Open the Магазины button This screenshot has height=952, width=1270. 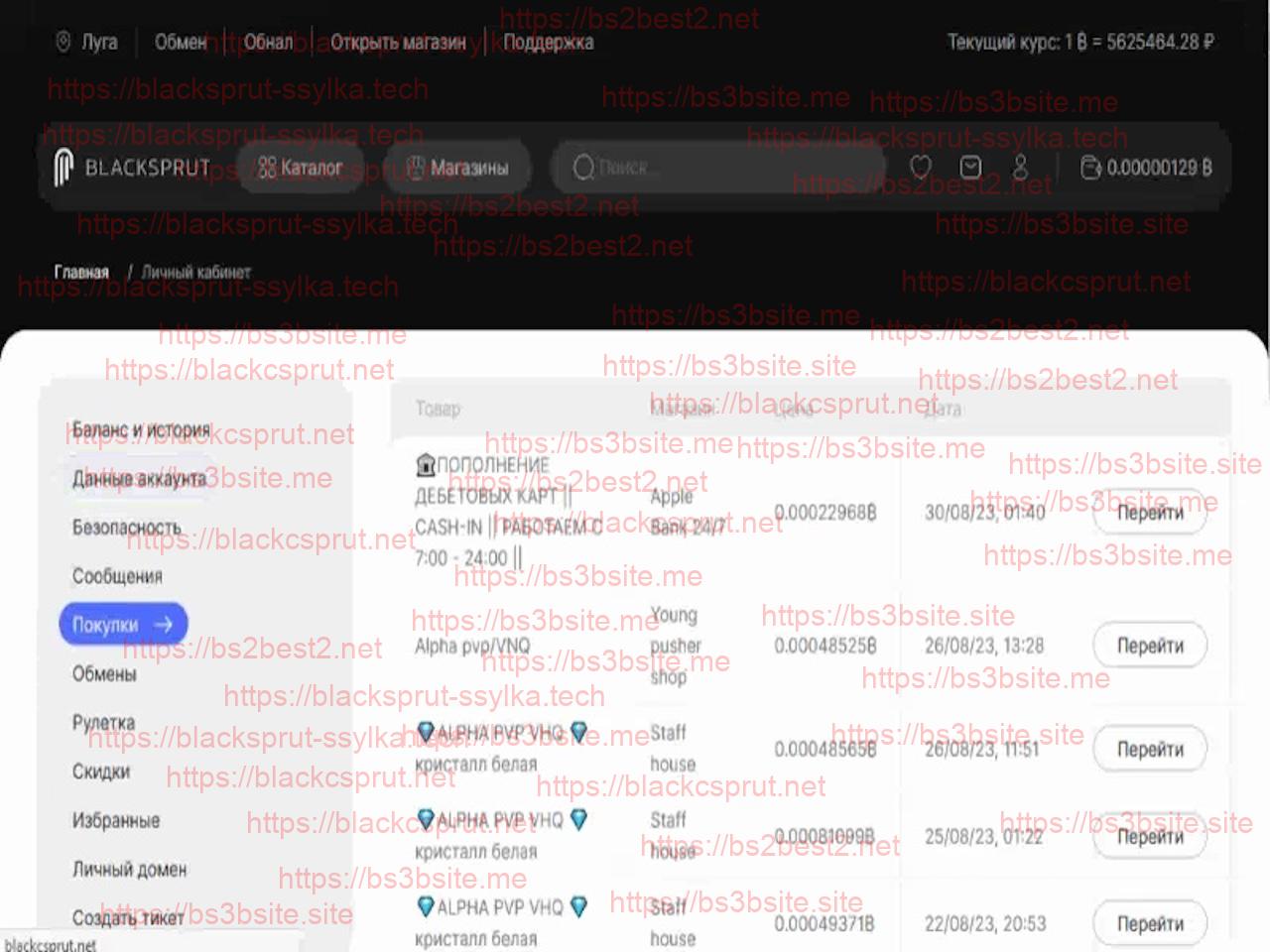coord(457,168)
